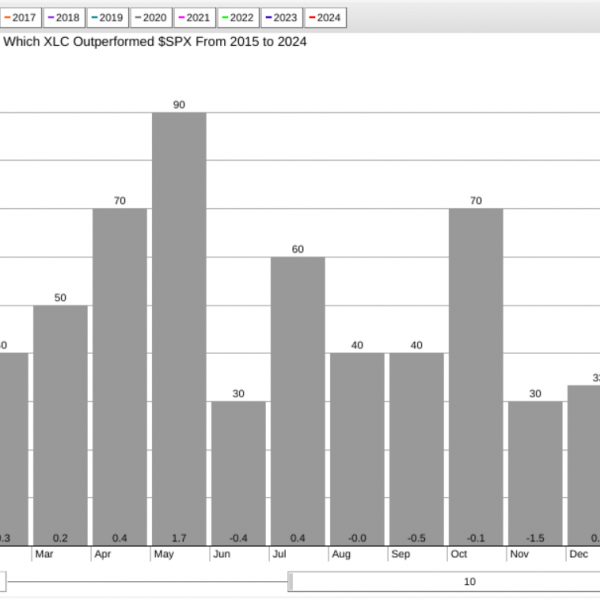Click the Aug bar labeled 40
Image resolution: width=600 pixels, height=600 pixels.
pos(357,449)
